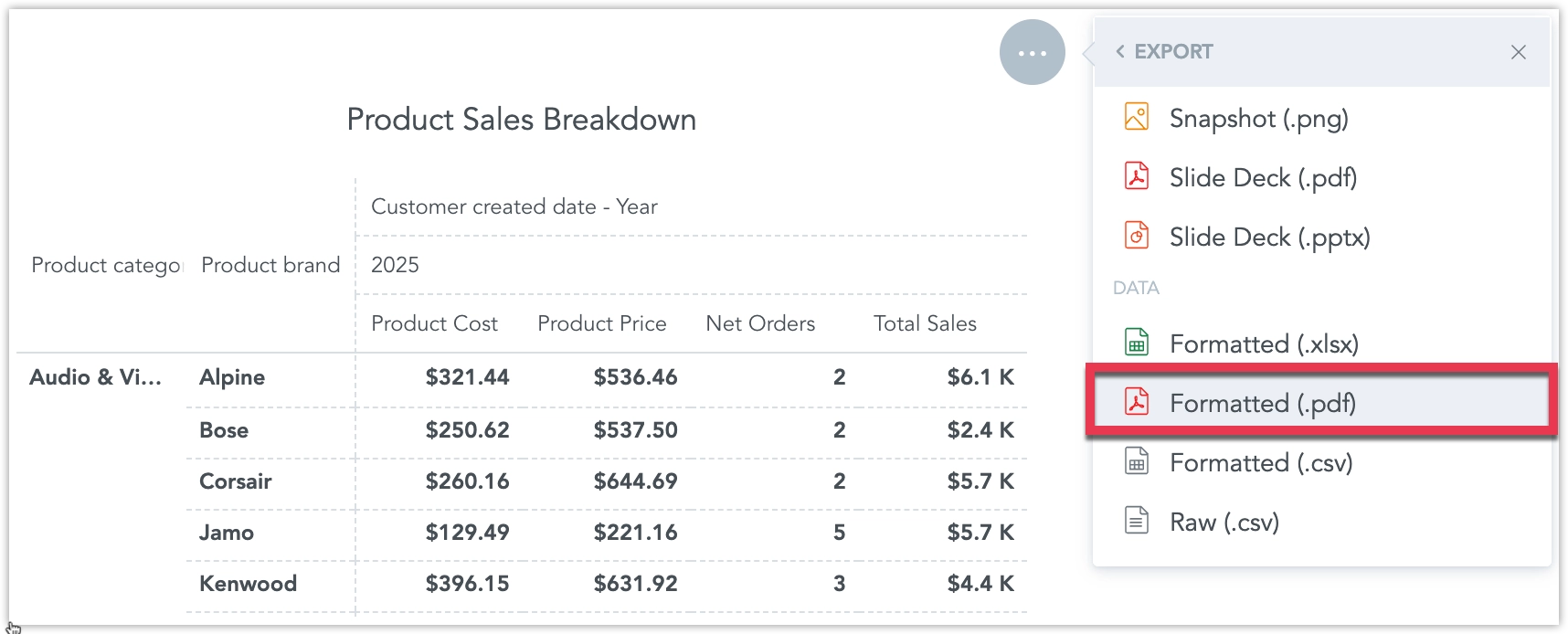Select the Audio & Vi... category cell
This screenshot has width=1568, height=634.
coord(95,377)
